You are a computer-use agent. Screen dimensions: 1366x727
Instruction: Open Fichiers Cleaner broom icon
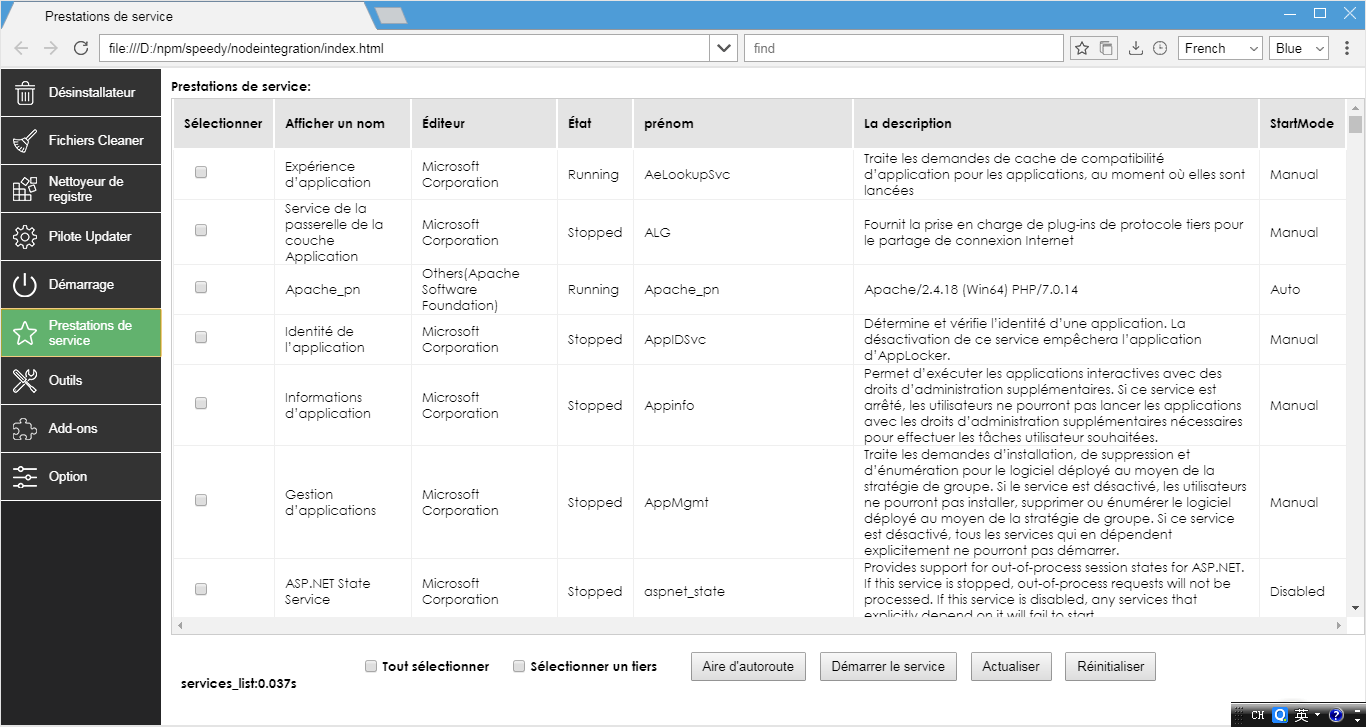coord(25,141)
